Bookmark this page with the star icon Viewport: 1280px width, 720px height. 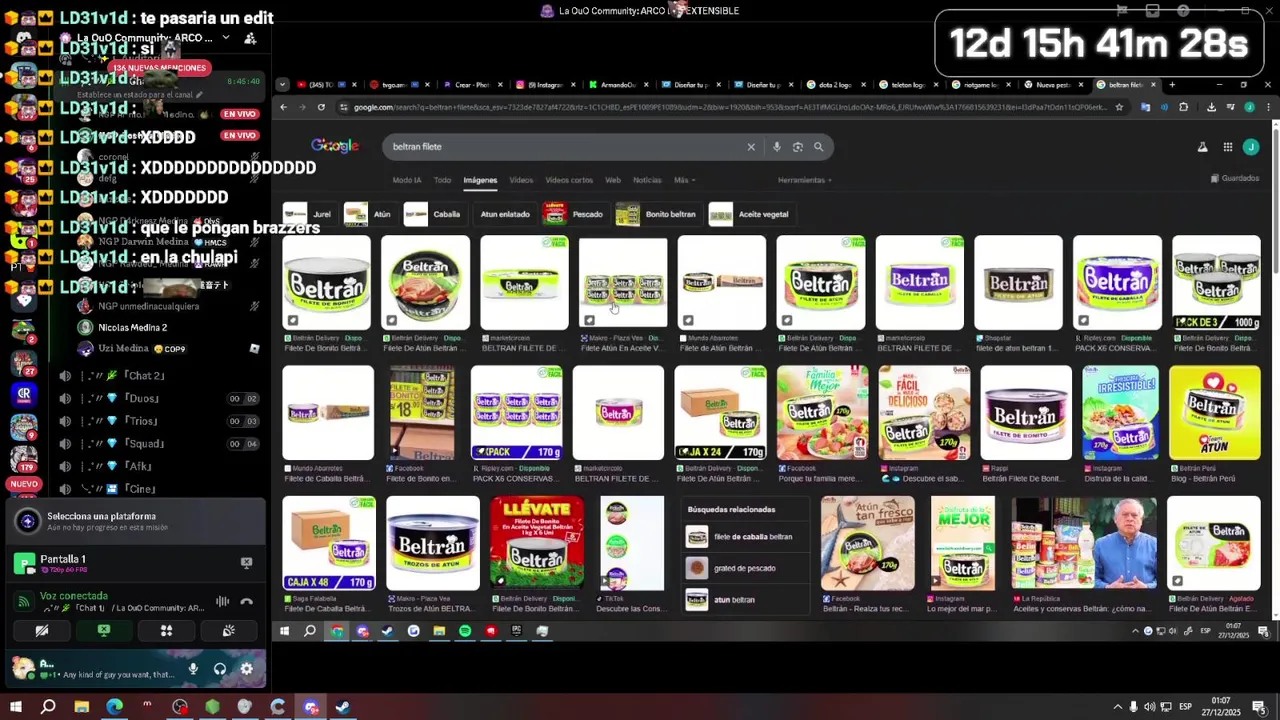point(1119,107)
